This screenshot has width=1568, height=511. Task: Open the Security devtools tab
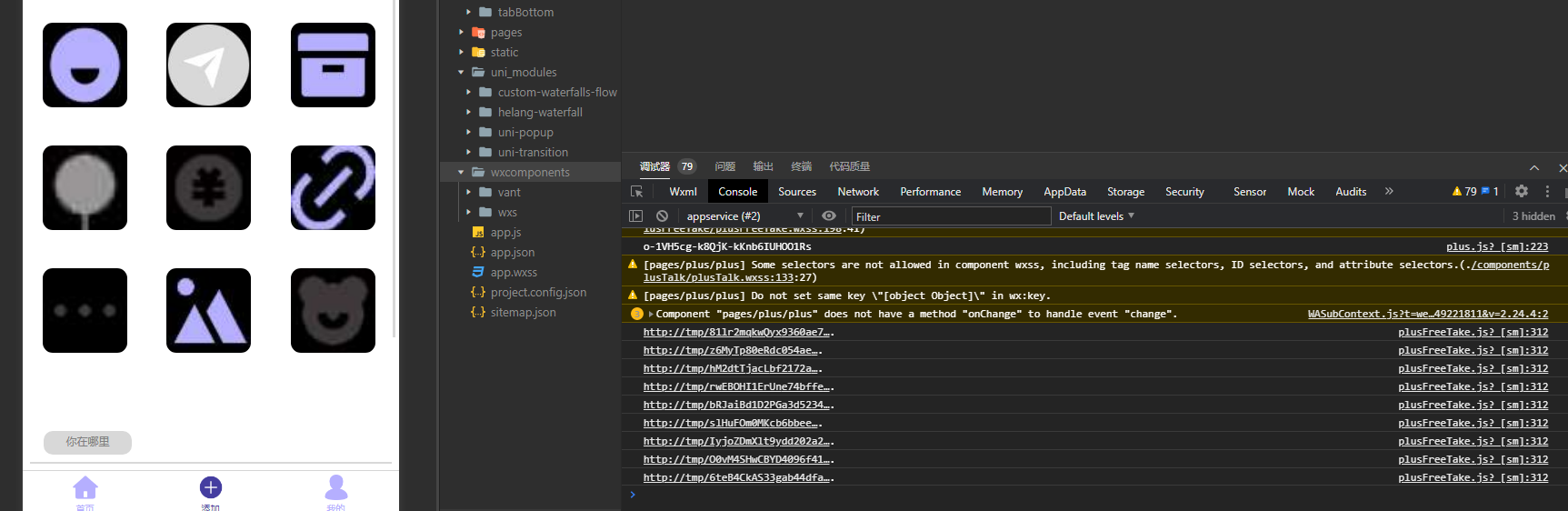coord(1184,191)
